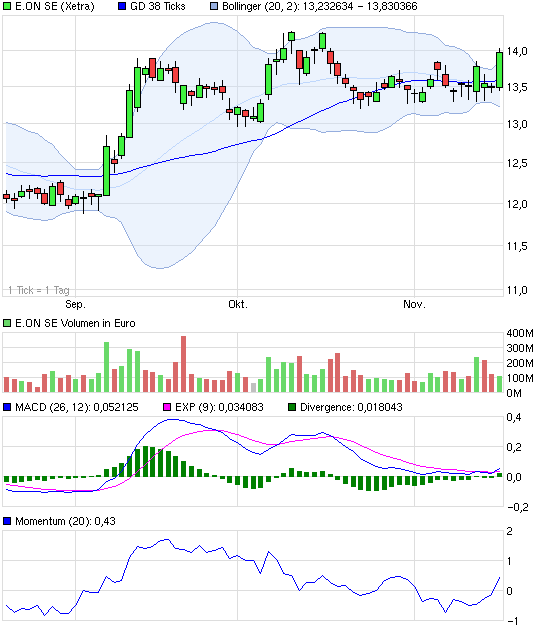Click the 200M volume axis label
The image size is (545, 629).
pos(520,363)
